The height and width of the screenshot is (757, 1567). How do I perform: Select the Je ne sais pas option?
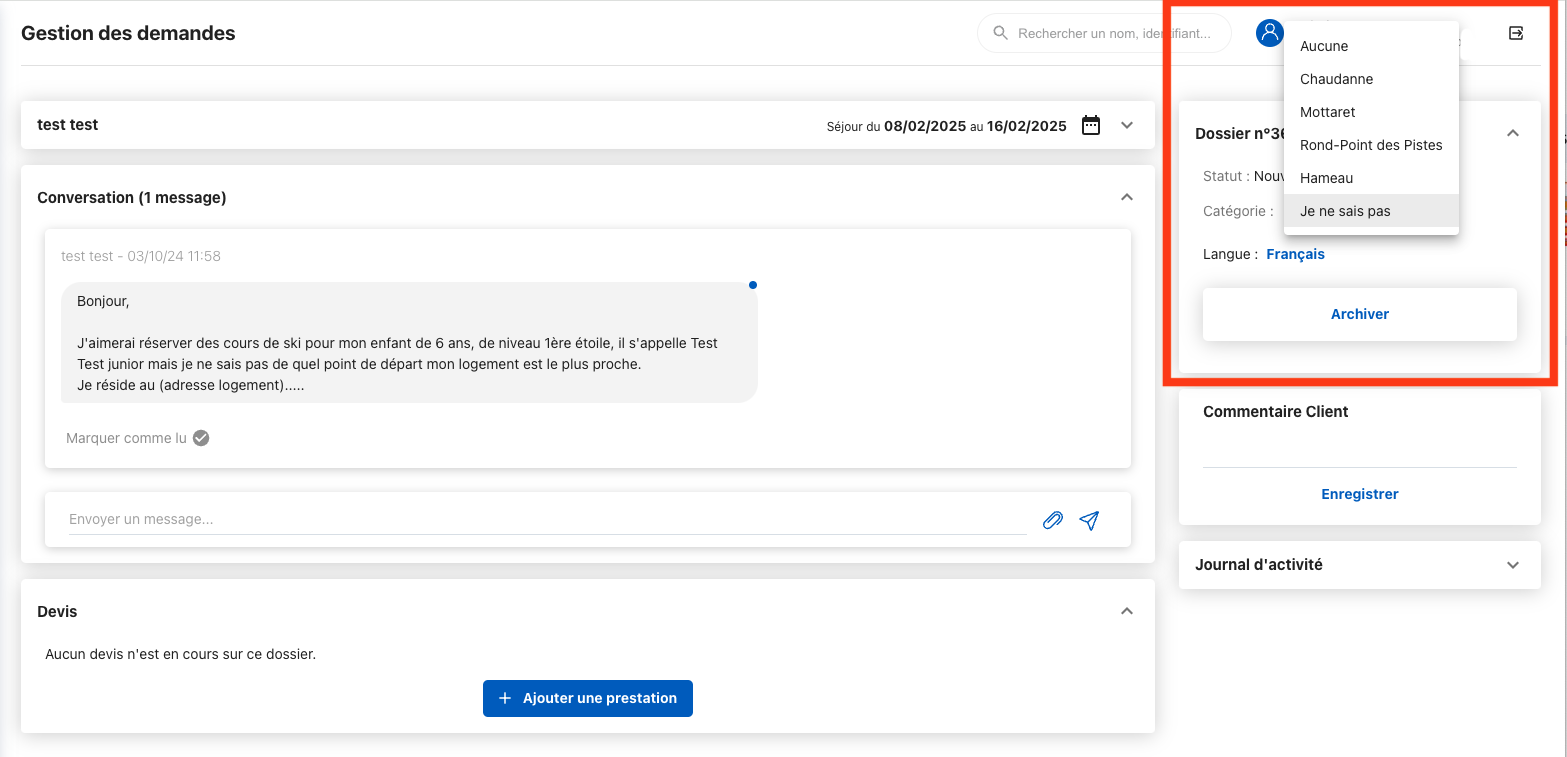click(x=1345, y=211)
